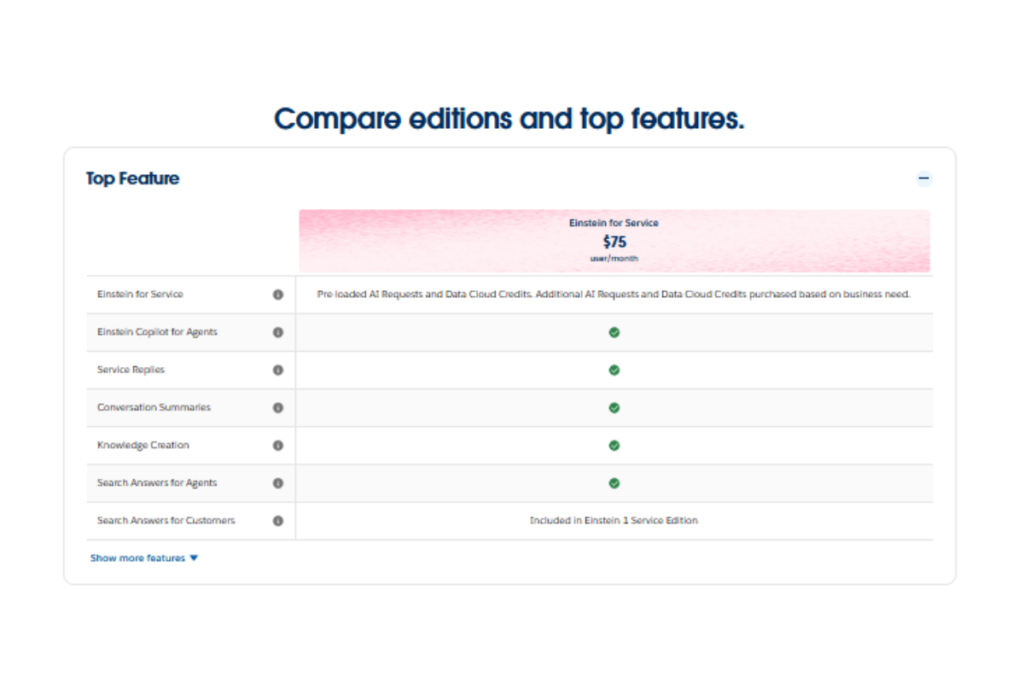Expand Show more features
Screen dimensions: 1024x683
[144, 558]
